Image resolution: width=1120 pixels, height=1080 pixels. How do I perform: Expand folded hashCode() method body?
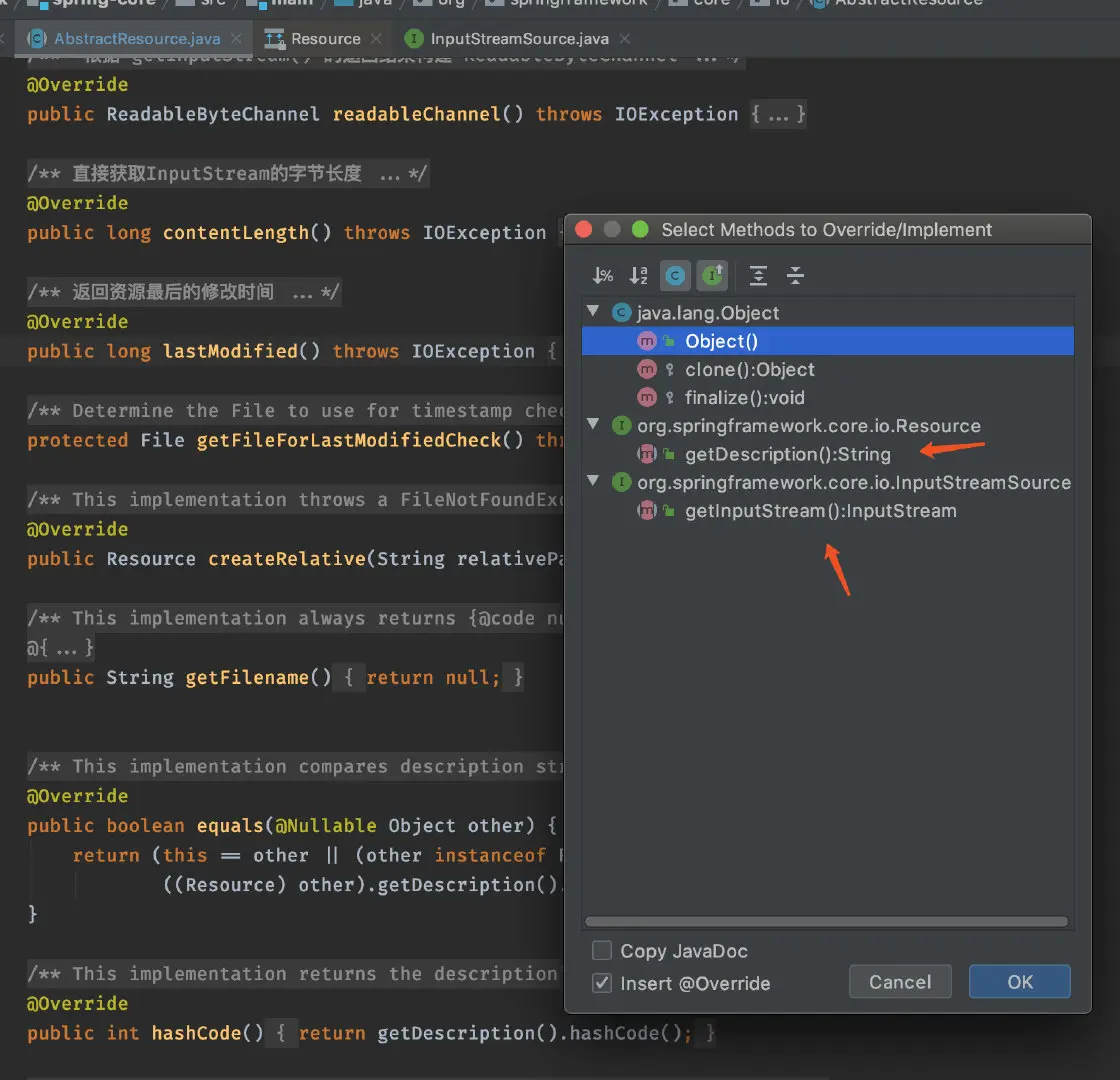[490, 1033]
